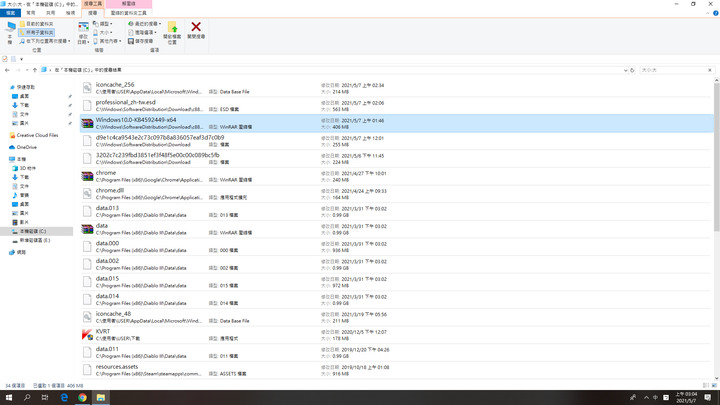720x405 pixels.
Task: Open the recent locations dropdown near Back arrow
Action: [27, 70]
